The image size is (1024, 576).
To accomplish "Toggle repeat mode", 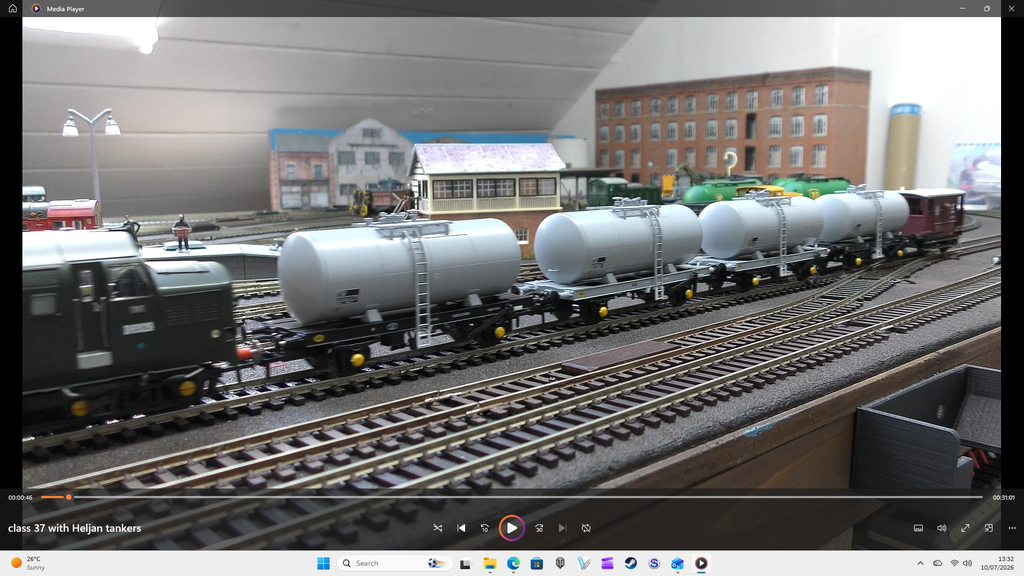I will [586, 528].
